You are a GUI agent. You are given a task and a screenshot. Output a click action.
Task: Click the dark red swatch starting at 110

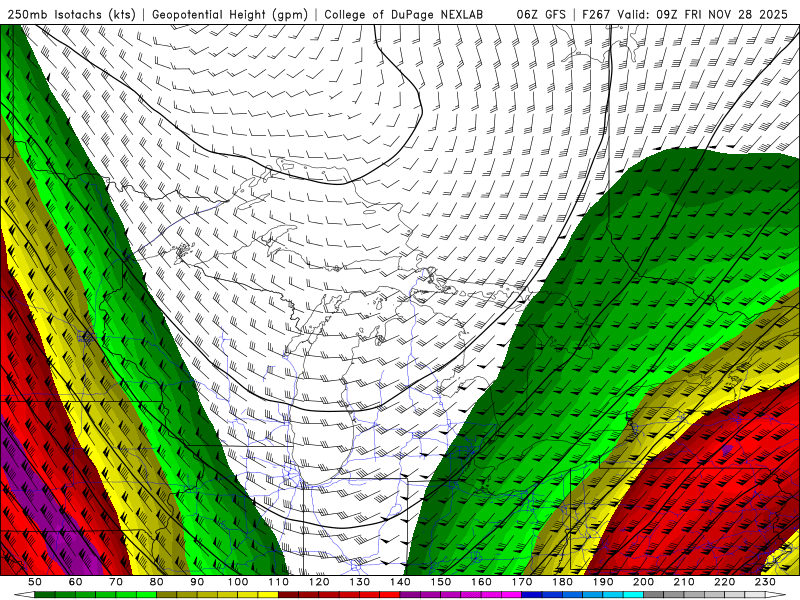288,594
